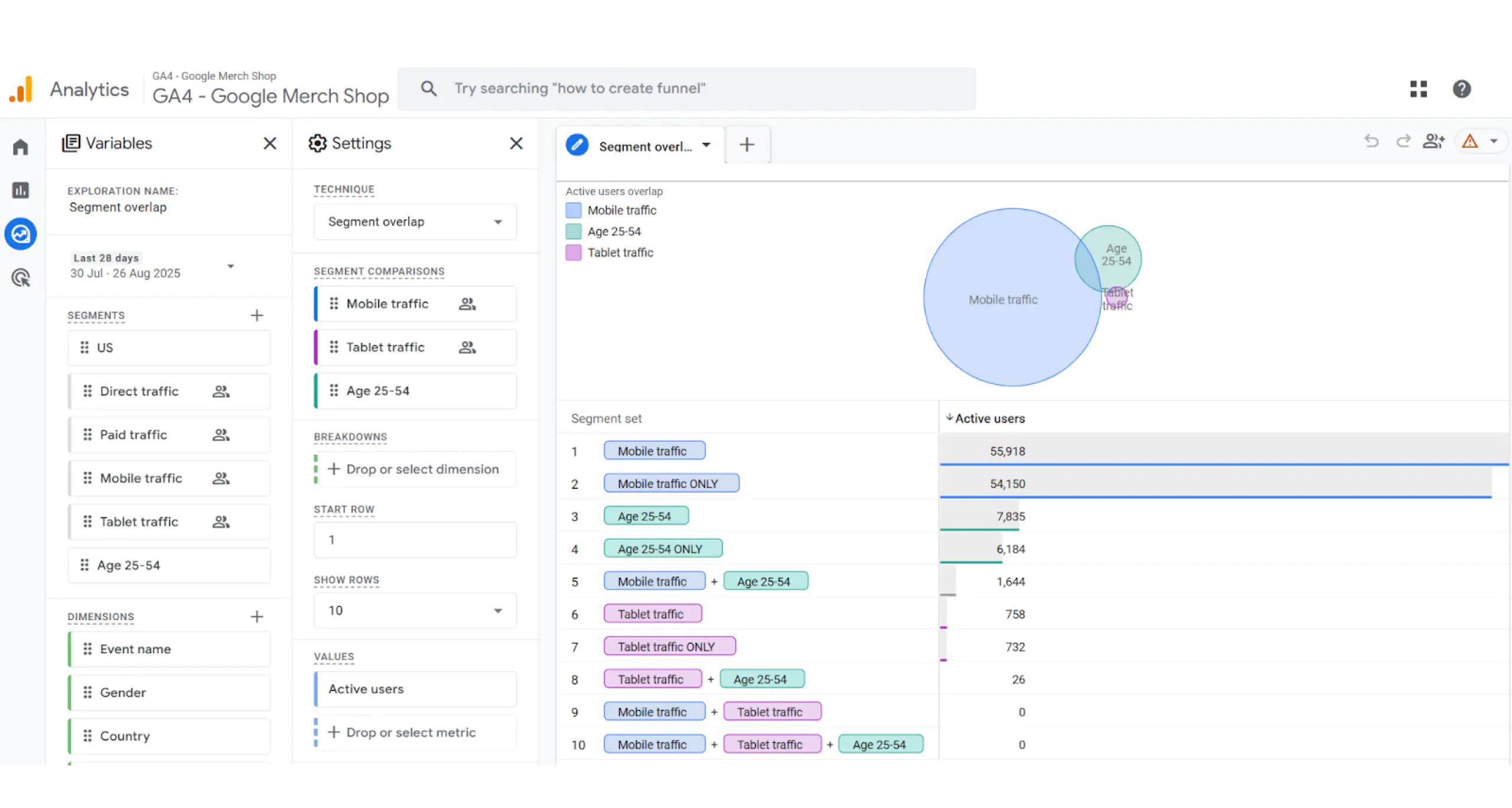Click the 1,644 active users value
The image size is (1512, 808).
(x=1011, y=582)
